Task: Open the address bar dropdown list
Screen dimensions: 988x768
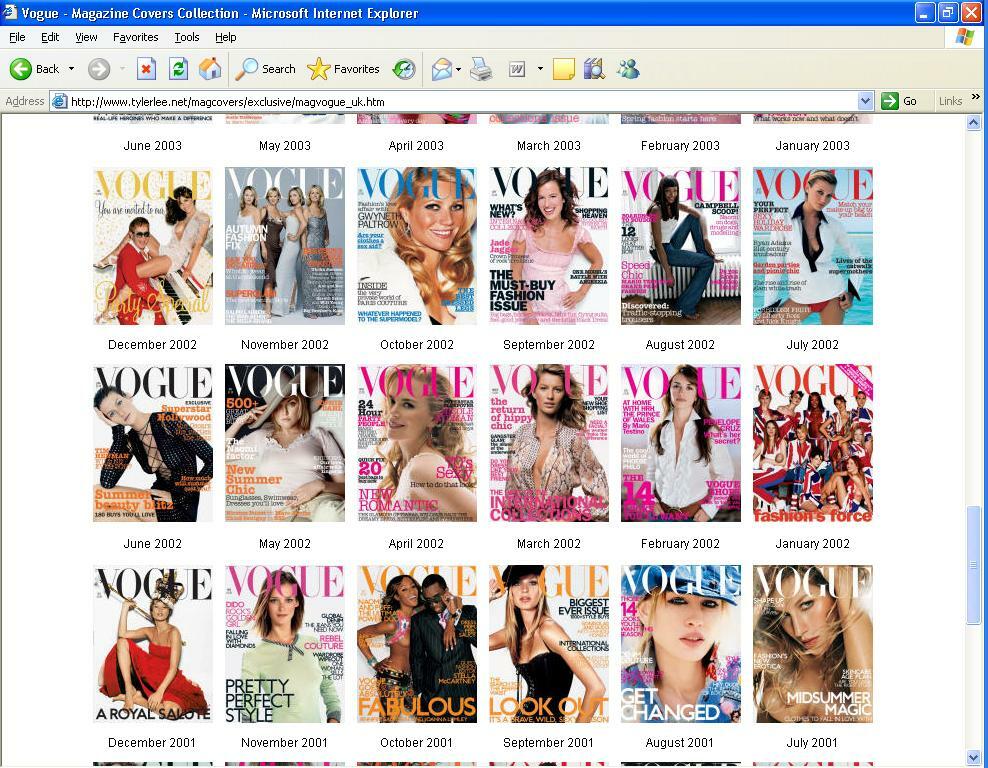Action: [x=865, y=101]
